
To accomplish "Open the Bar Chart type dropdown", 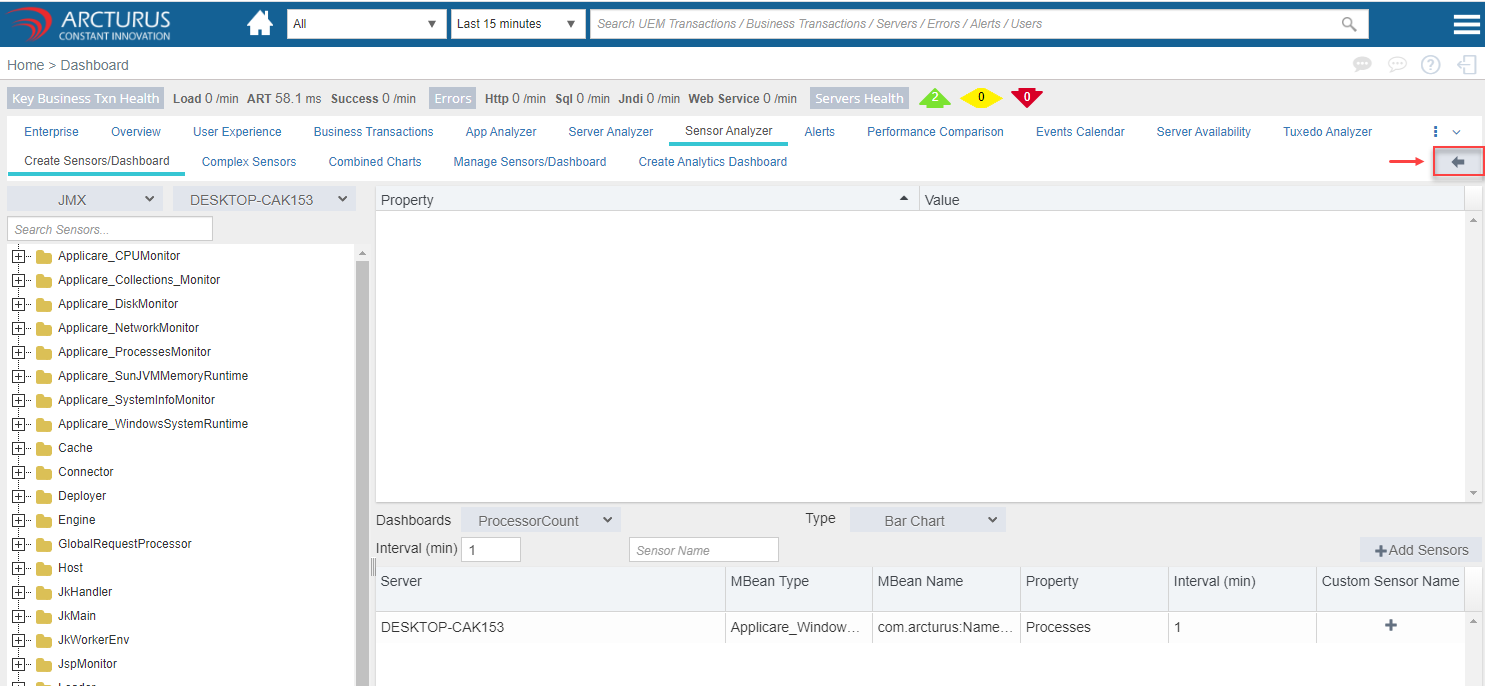I will click(927, 520).
